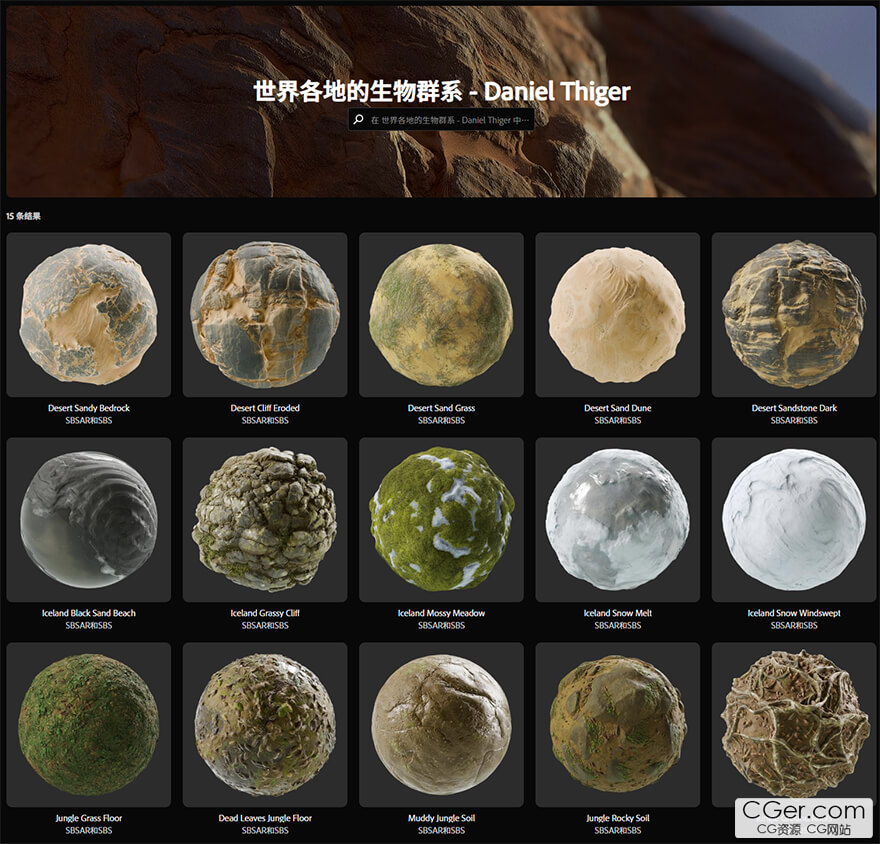The width and height of the screenshot is (880, 844).
Task: Click the SBSAR和SBS label under Desert Sandy Bedrock
Action: [89, 420]
